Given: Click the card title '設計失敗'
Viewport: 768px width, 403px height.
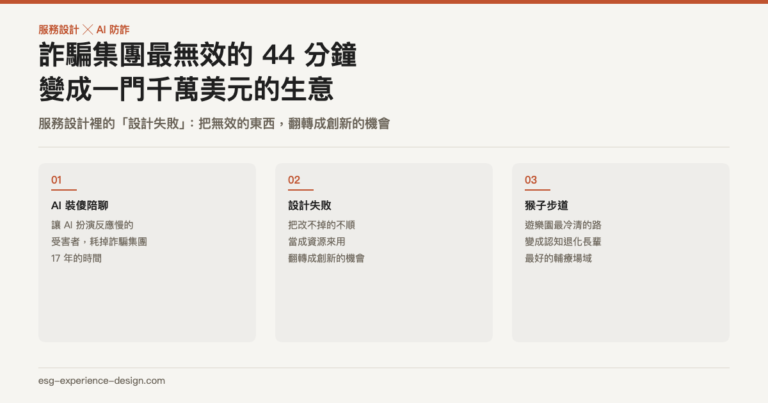Looking at the screenshot, I should point(310,206).
